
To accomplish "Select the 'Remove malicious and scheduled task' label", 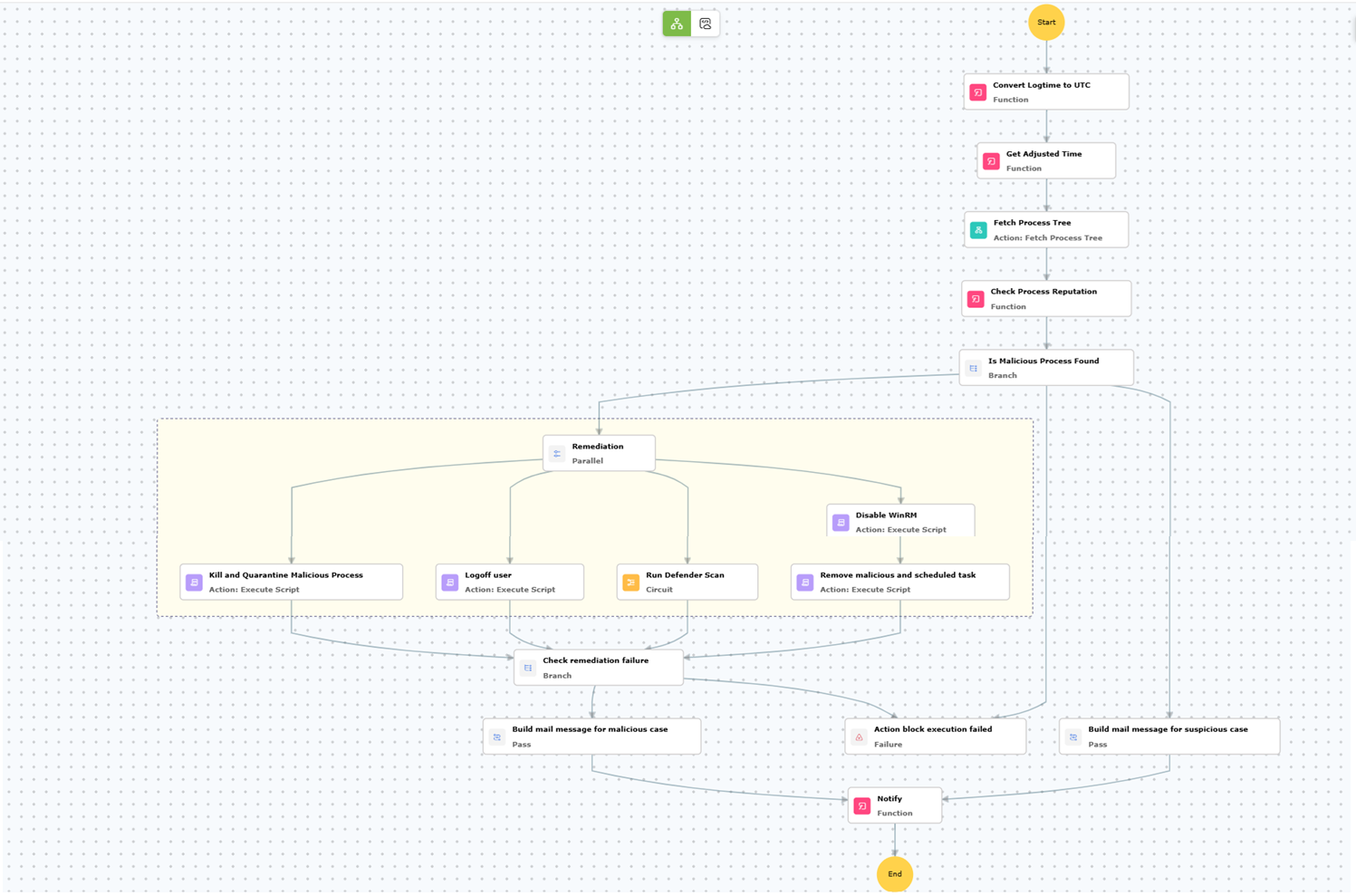I will (898, 575).
